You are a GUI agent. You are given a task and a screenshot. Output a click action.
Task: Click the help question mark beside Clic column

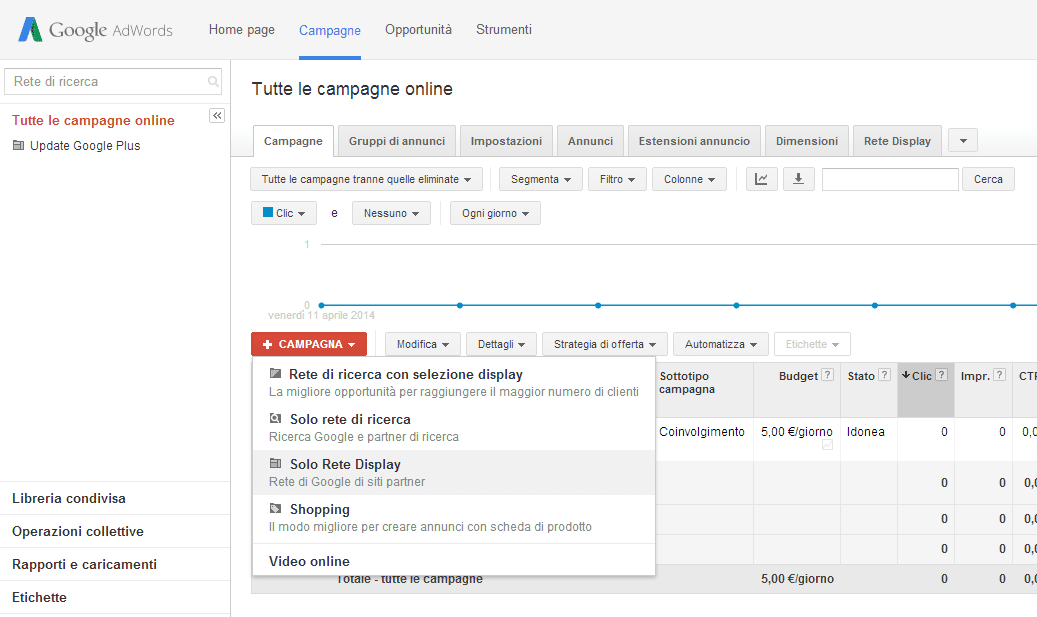[x=942, y=375]
